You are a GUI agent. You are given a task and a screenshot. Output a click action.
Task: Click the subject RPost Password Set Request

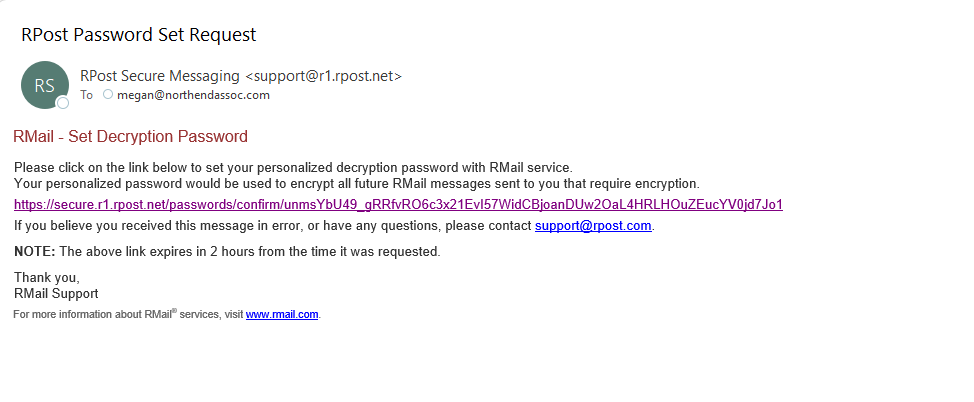point(139,35)
